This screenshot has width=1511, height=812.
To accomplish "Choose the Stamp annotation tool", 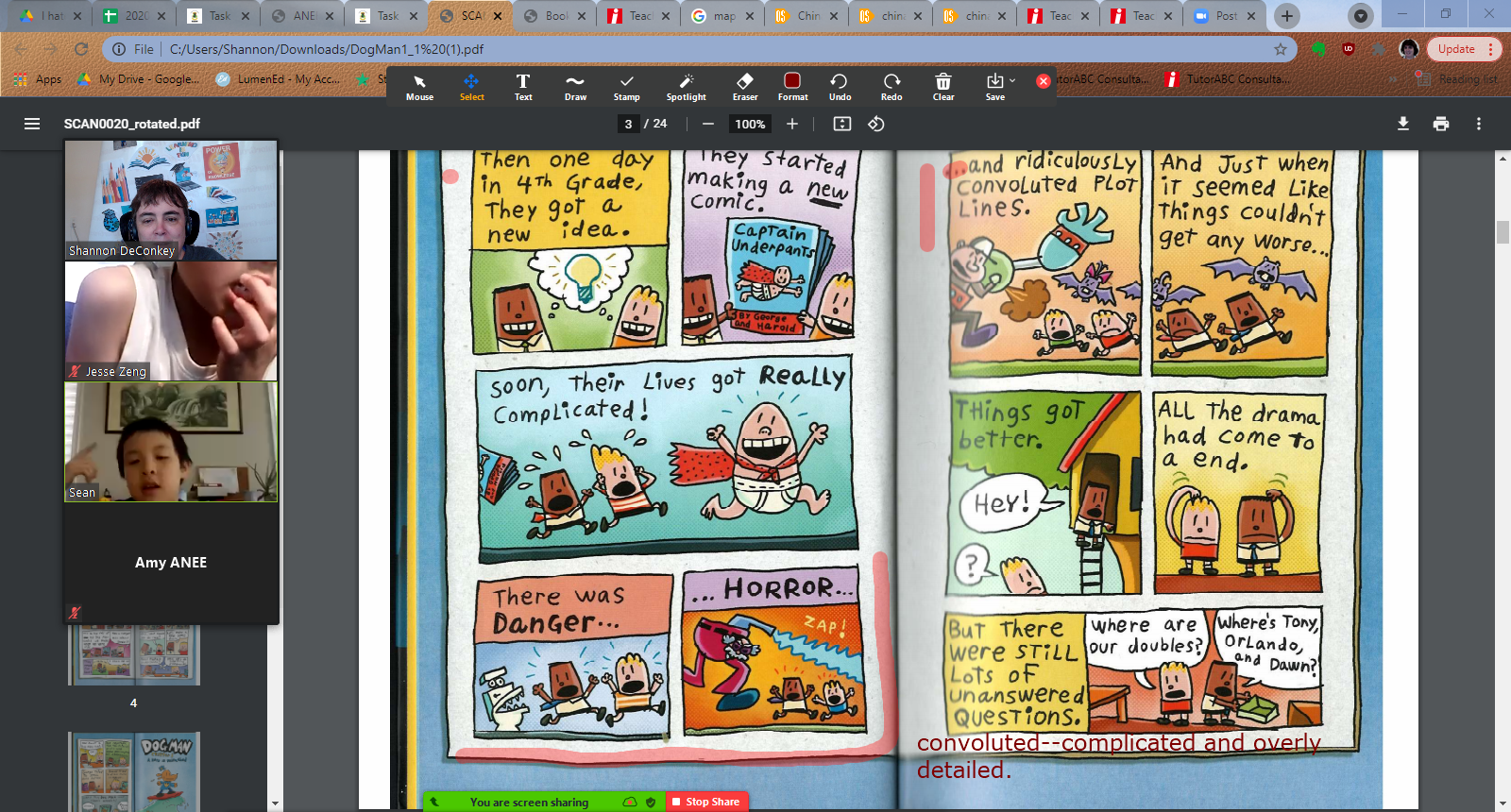I will [x=626, y=87].
